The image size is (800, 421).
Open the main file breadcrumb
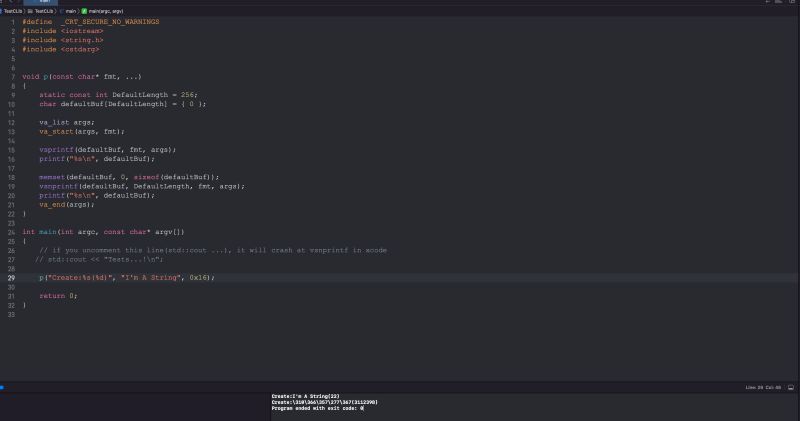pyautogui.click(x=68, y=11)
